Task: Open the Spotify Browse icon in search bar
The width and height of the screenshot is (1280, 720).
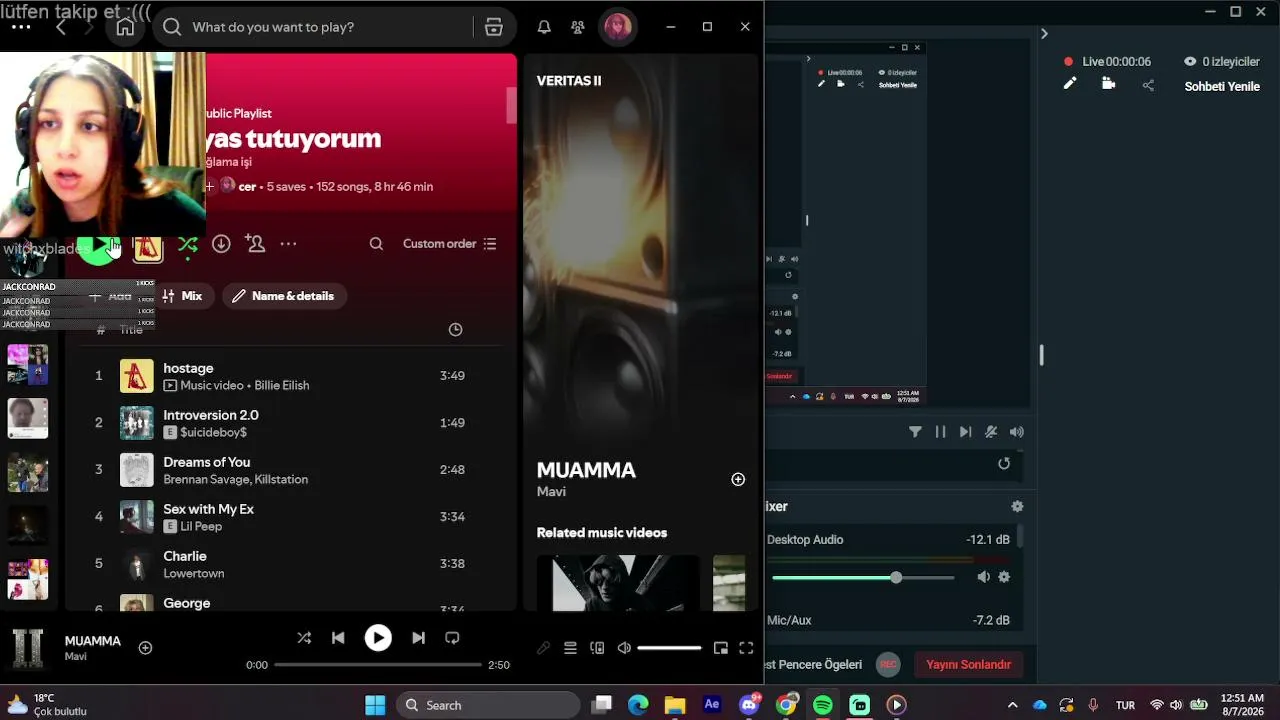Action: pos(493,27)
